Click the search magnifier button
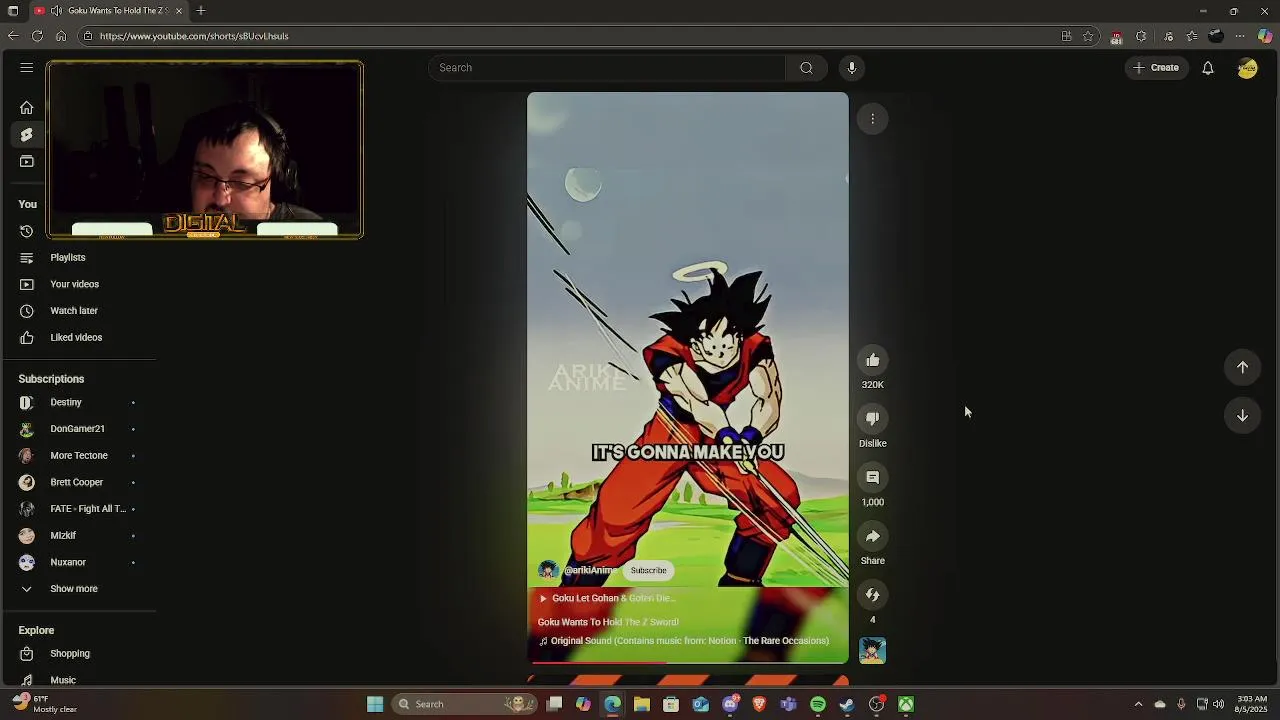Image resolution: width=1280 pixels, height=720 pixels. tap(806, 68)
